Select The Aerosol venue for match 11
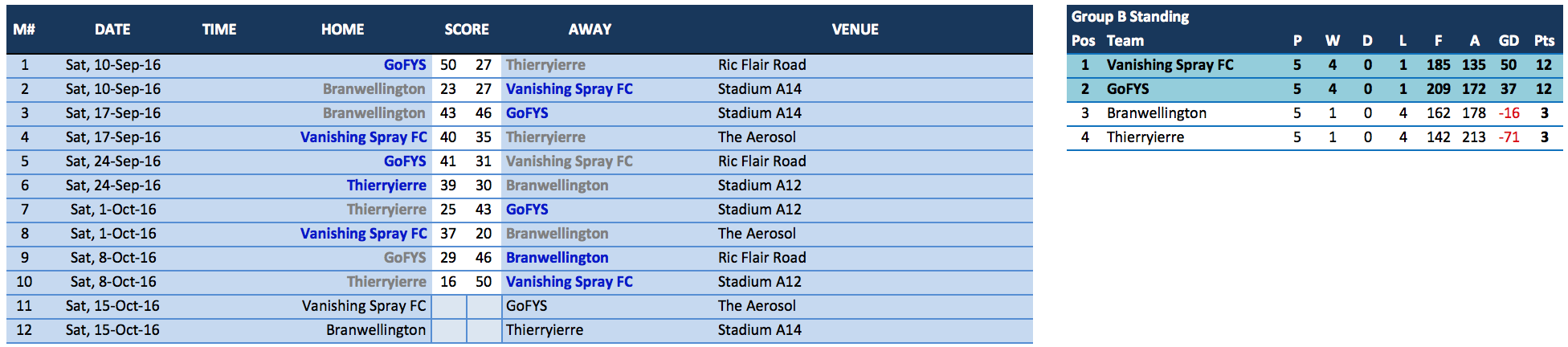 click(757, 306)
